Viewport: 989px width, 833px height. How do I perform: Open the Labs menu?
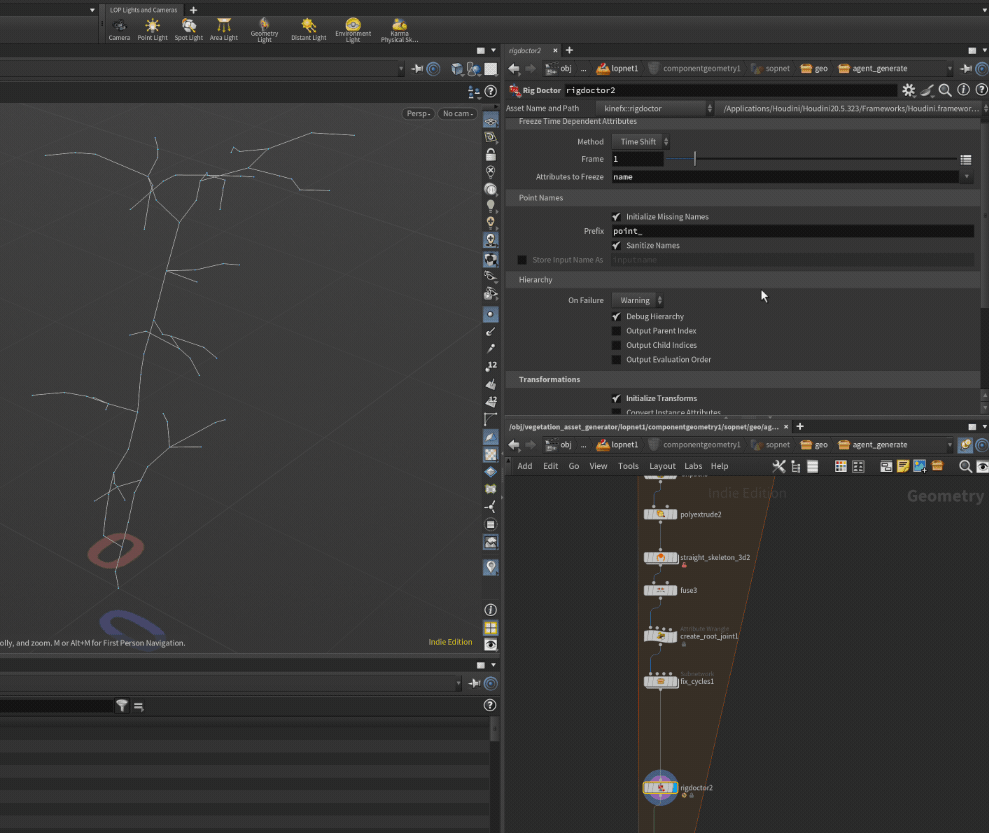click(x=693, y=466)
